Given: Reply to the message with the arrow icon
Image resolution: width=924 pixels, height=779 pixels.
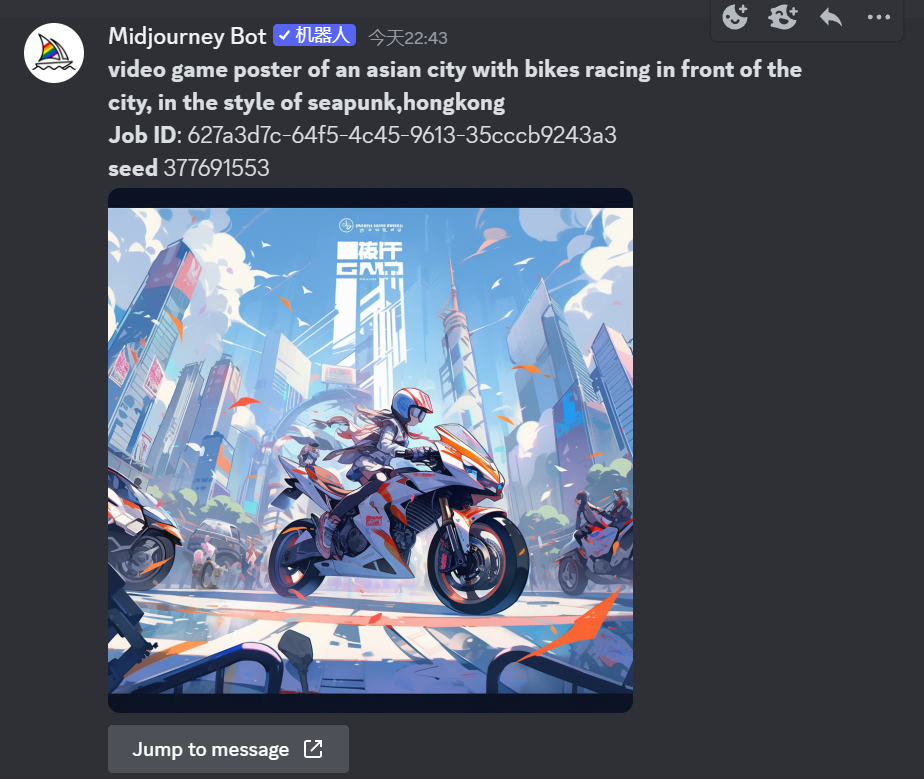Looking at the screenshot, I should [x=831, y=17].
